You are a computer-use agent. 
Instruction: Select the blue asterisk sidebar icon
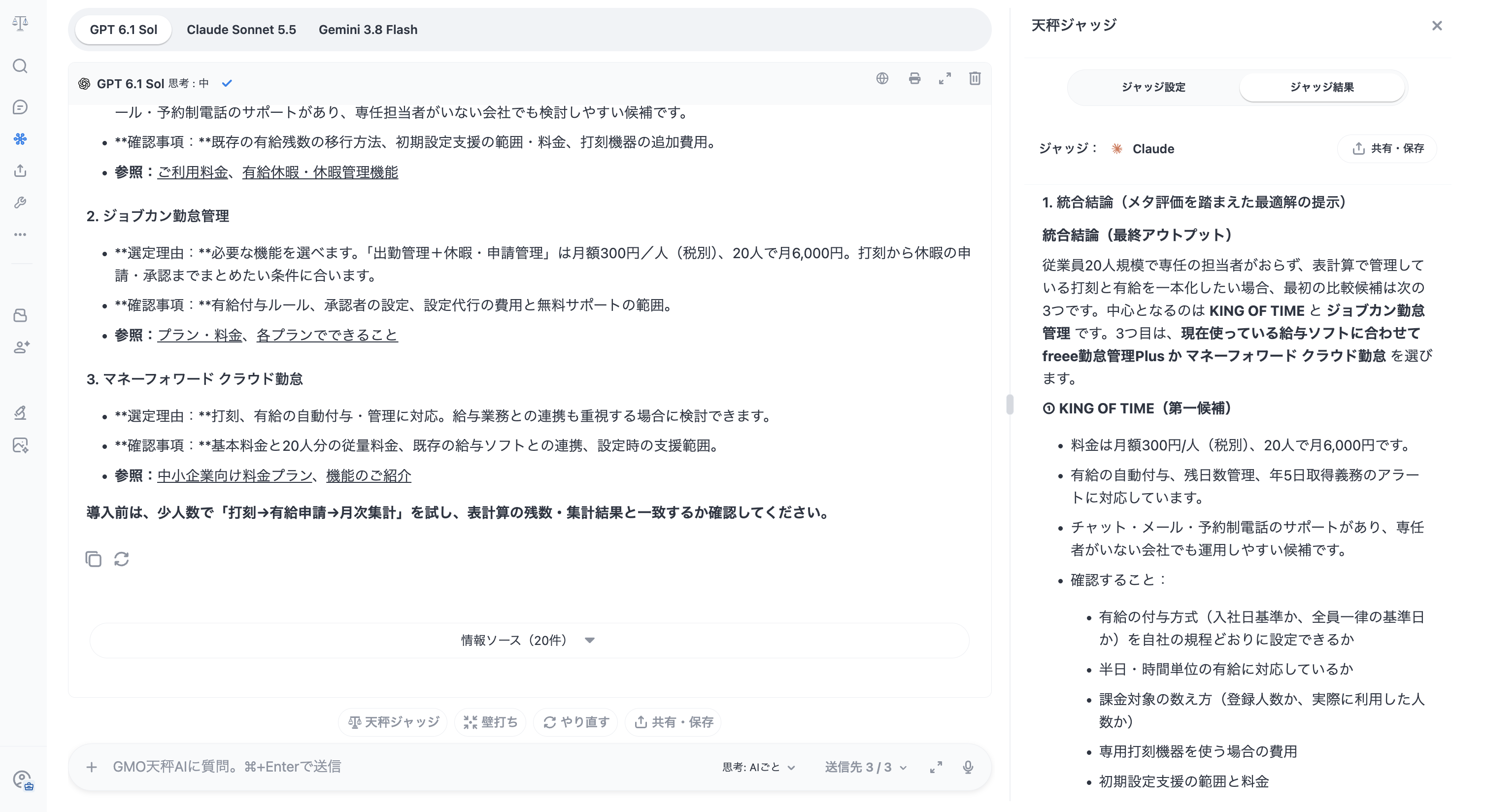coord(20,139)
